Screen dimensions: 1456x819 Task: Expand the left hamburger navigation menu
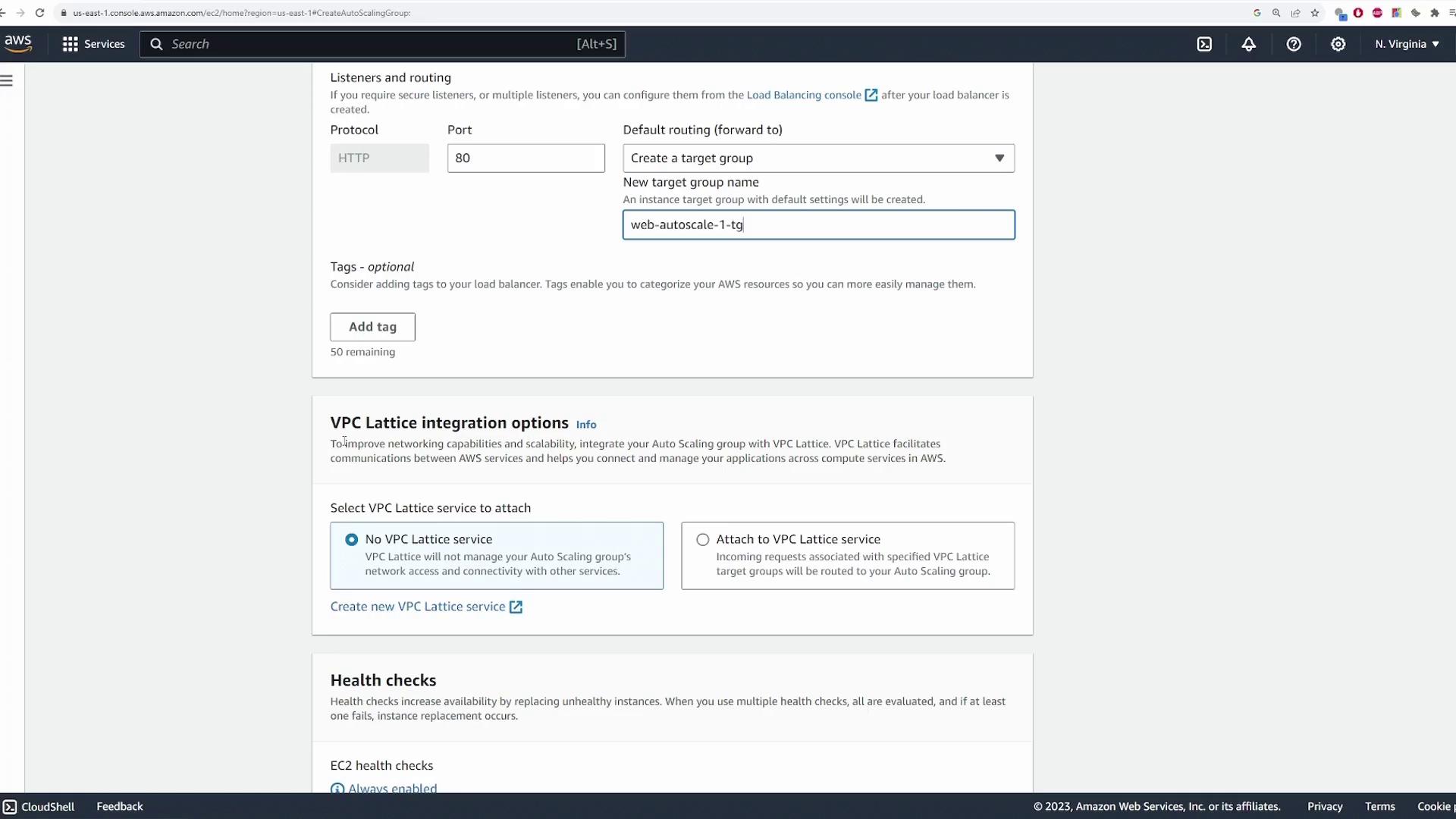point(7,80)
